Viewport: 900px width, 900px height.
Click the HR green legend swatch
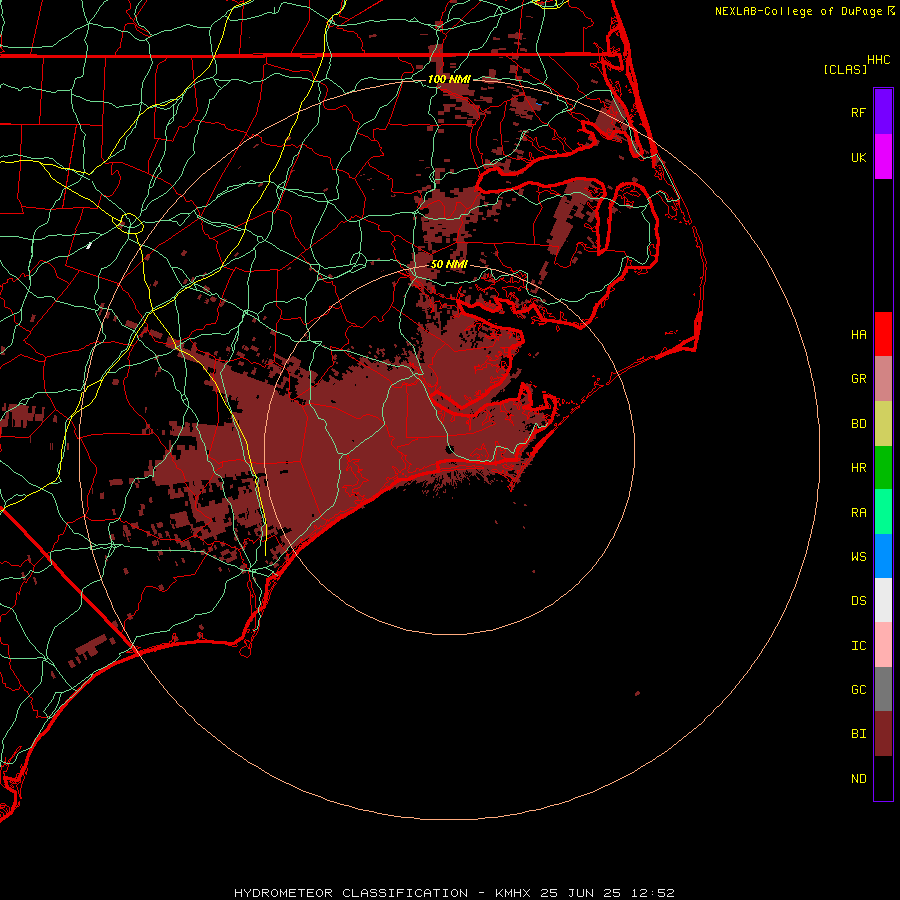(883, 468)
